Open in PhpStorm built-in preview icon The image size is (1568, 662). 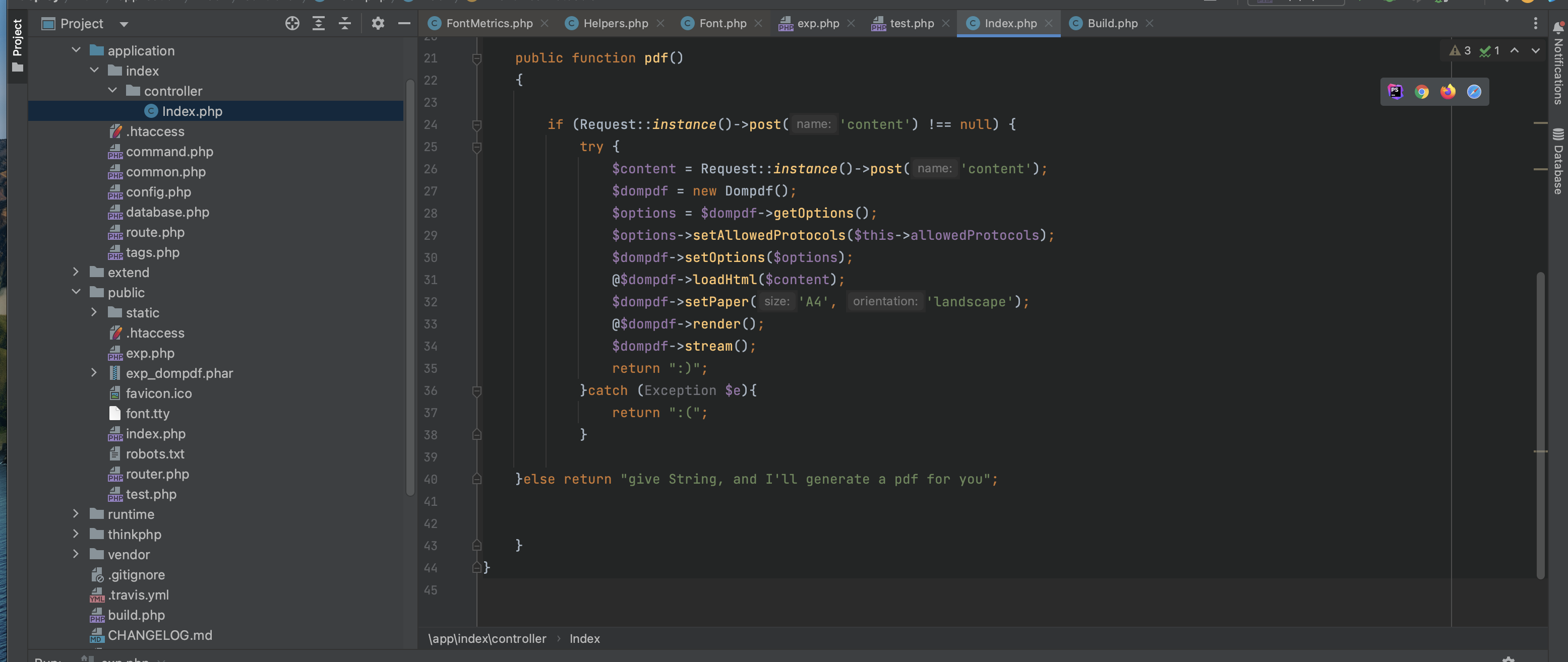pos(1396,91)
